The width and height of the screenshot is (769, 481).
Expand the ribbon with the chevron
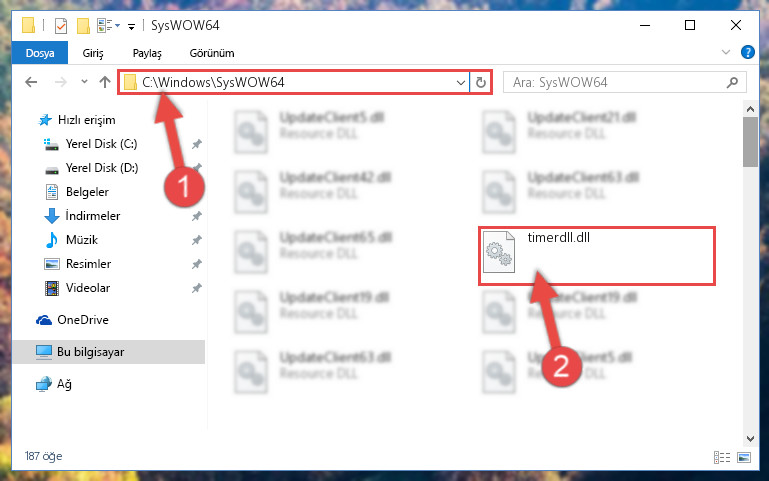726,52
